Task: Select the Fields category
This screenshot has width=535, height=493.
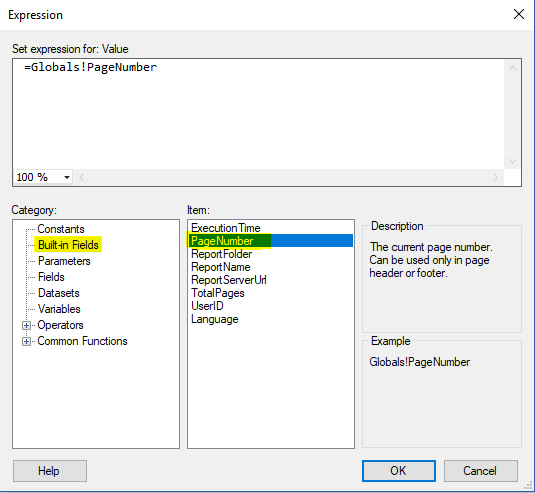Action: (51, 277)
